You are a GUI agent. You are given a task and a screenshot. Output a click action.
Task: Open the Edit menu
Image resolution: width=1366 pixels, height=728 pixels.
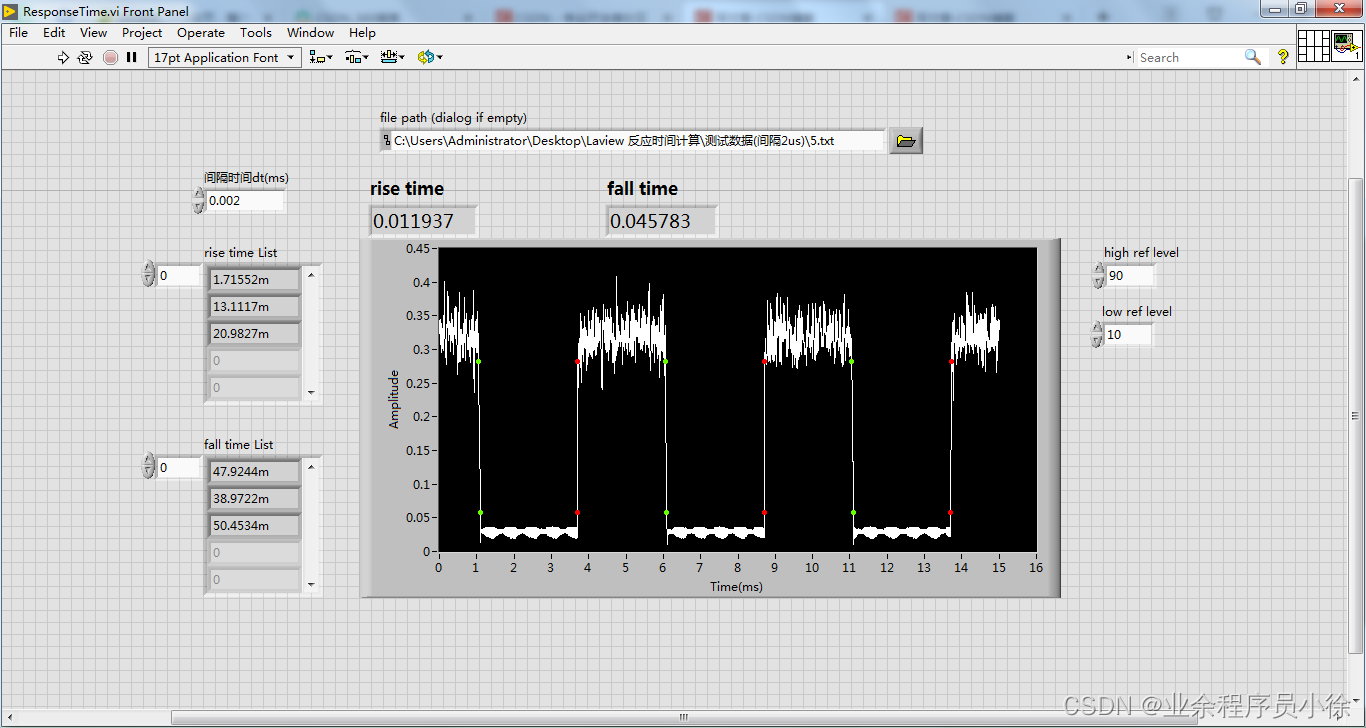(54, 32)
